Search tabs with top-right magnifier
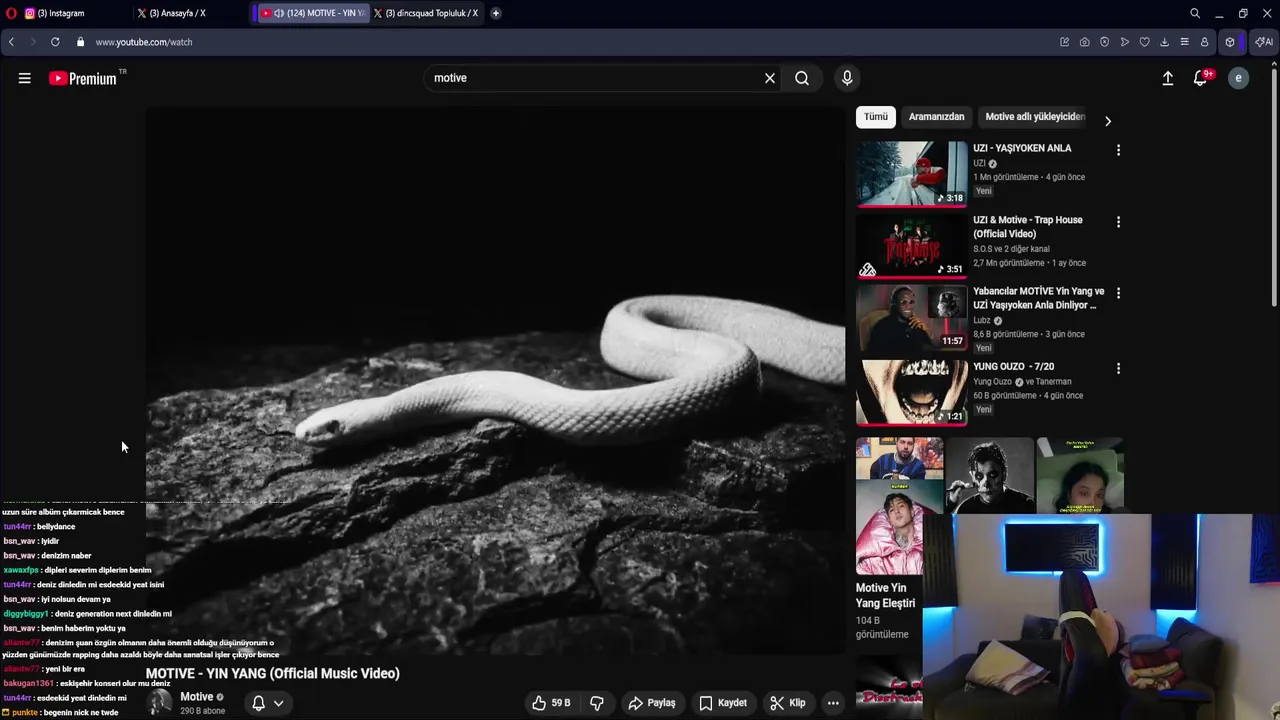Image resolution: width=1280 pixels, height=720 pixels. pyautogui.click(x=1195, y=13)
